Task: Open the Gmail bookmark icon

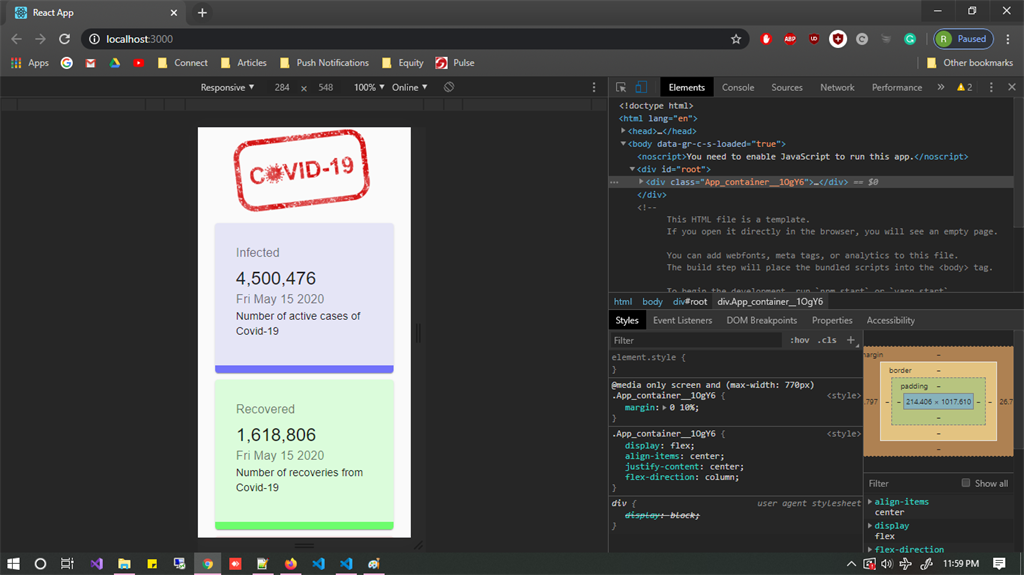Action: coord(91,62)
